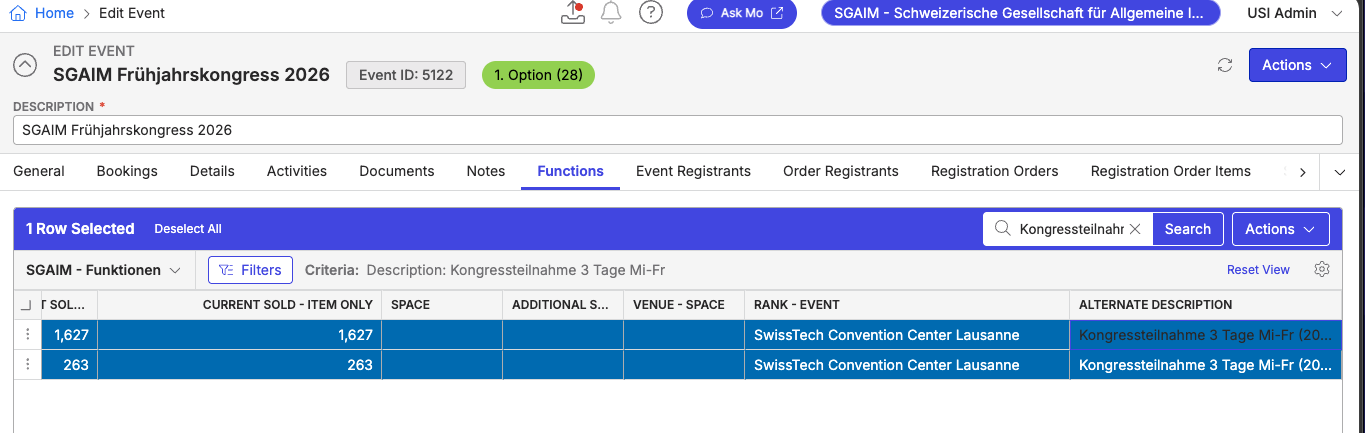
Task: Switch to the General tab
Action: 39,171
